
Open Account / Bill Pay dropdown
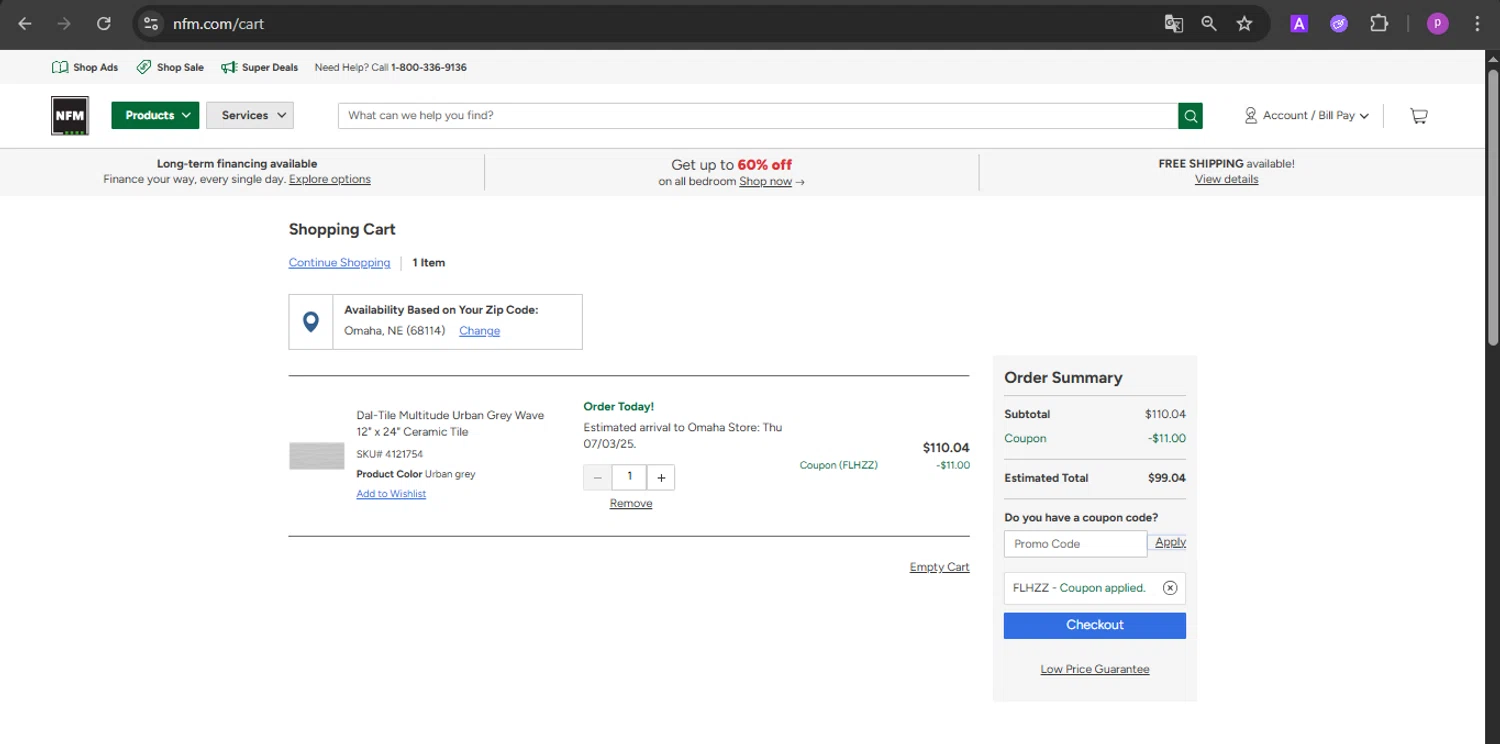coord(1306,116)
